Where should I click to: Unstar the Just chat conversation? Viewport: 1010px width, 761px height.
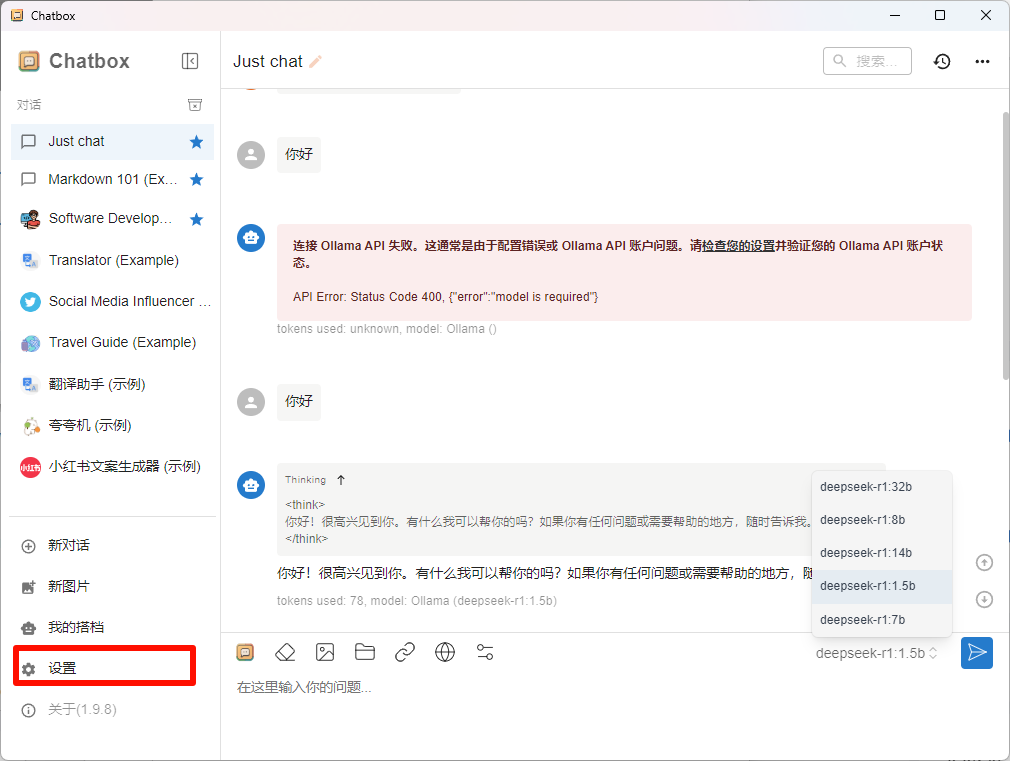[196, 141]
